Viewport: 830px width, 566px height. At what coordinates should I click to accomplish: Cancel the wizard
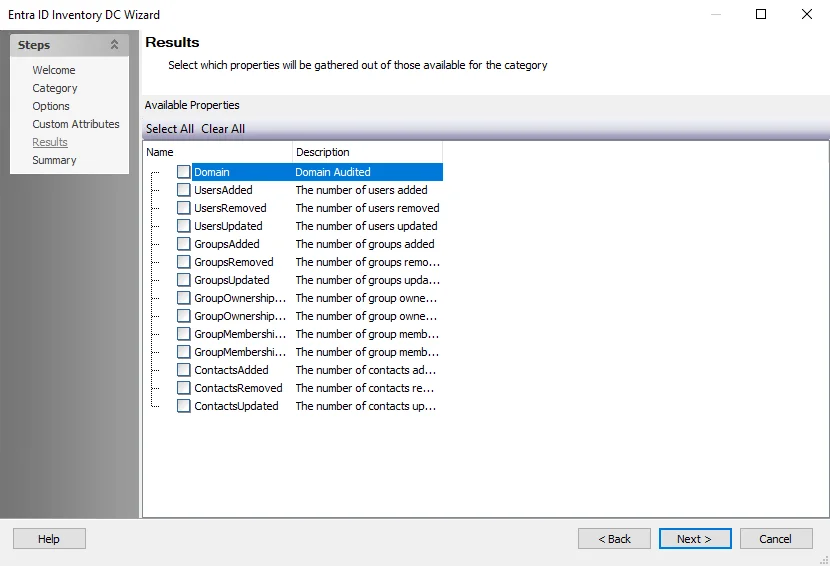pos(775,538)
